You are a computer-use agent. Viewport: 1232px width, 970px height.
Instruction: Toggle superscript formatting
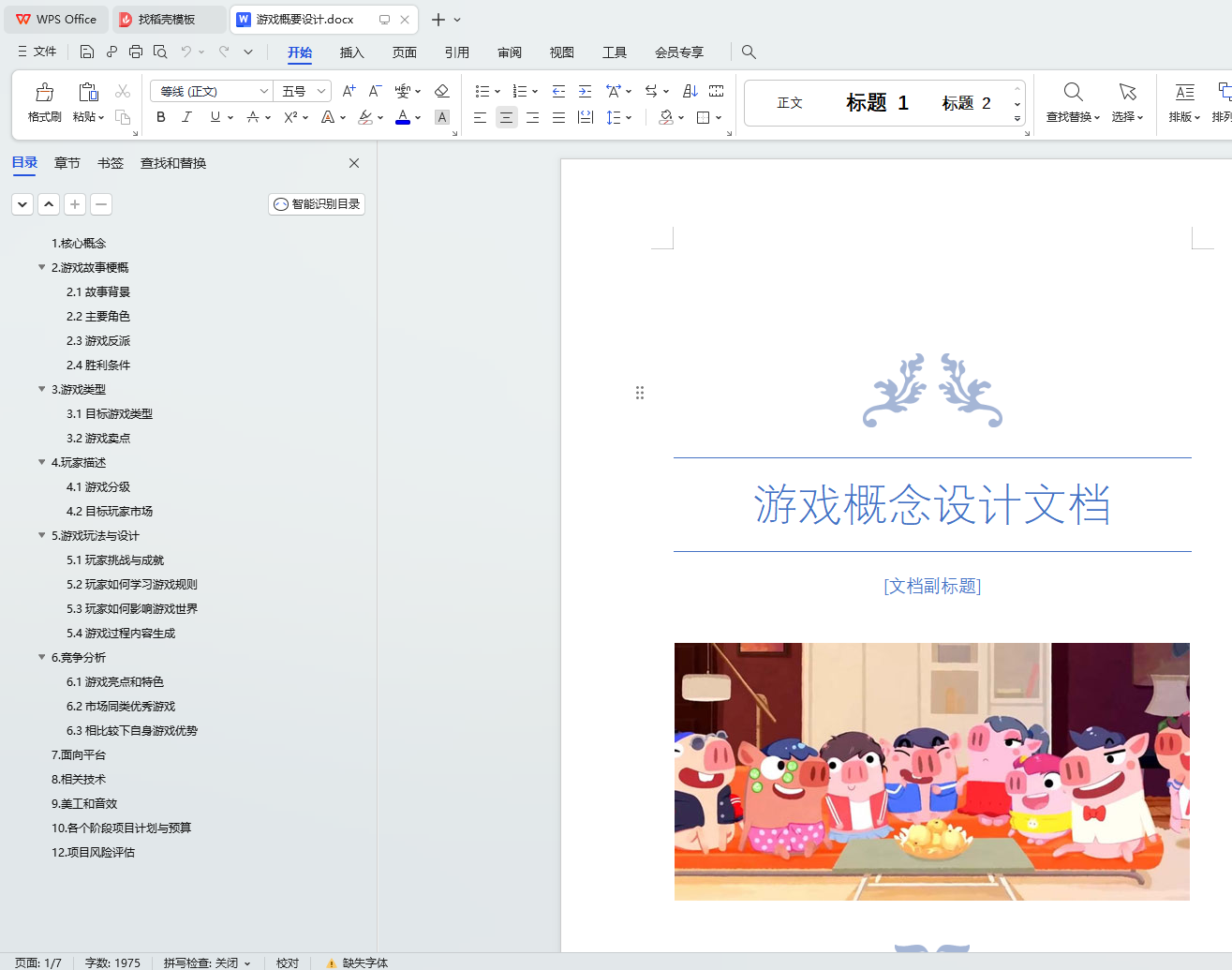point(290,117)
